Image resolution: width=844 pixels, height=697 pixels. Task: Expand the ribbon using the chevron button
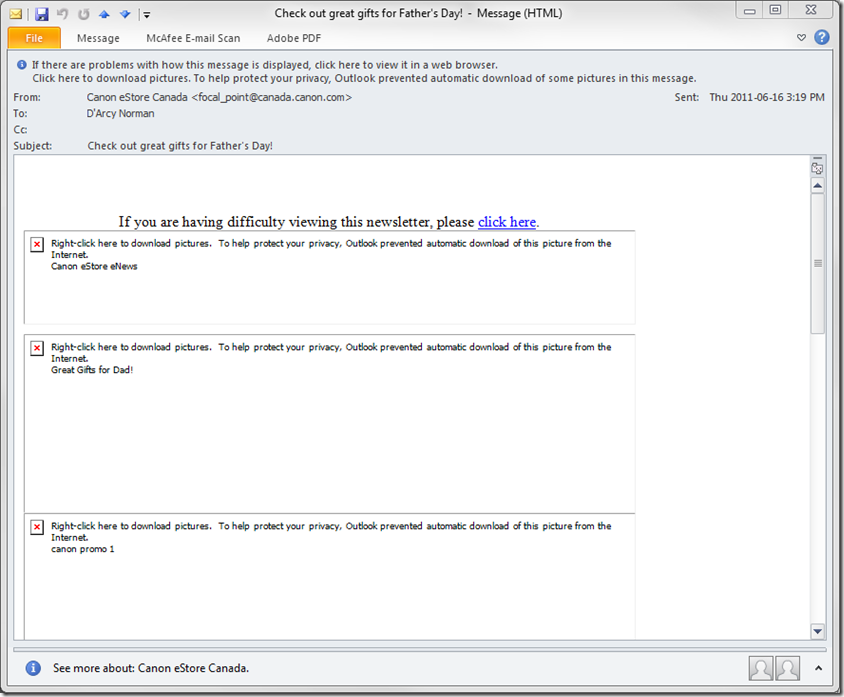(801, 38)
